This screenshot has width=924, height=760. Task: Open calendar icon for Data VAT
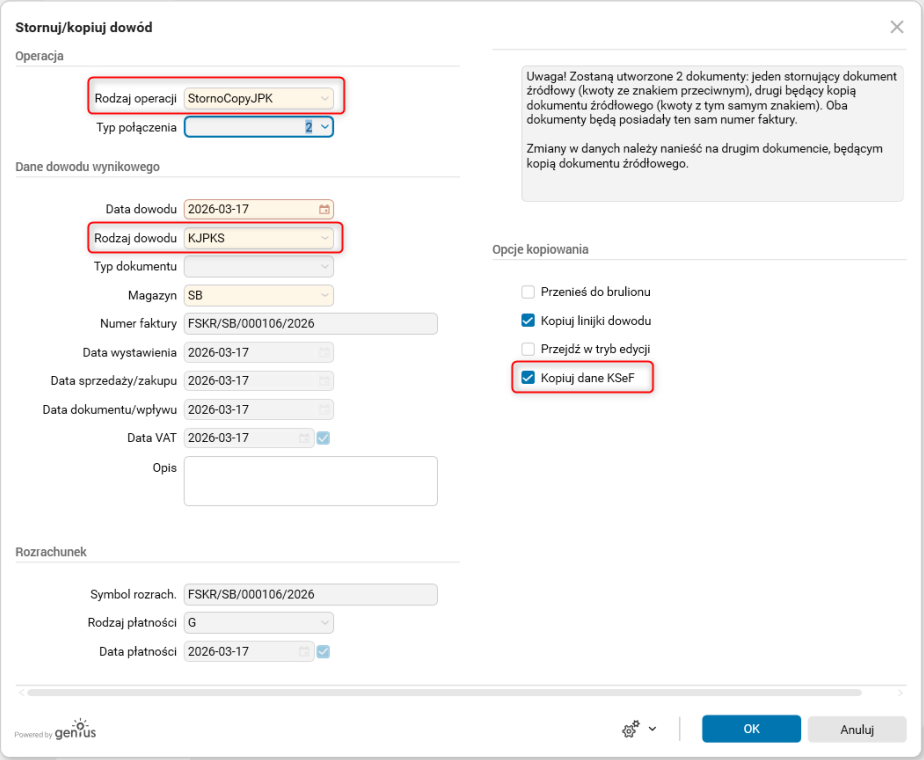304,438
